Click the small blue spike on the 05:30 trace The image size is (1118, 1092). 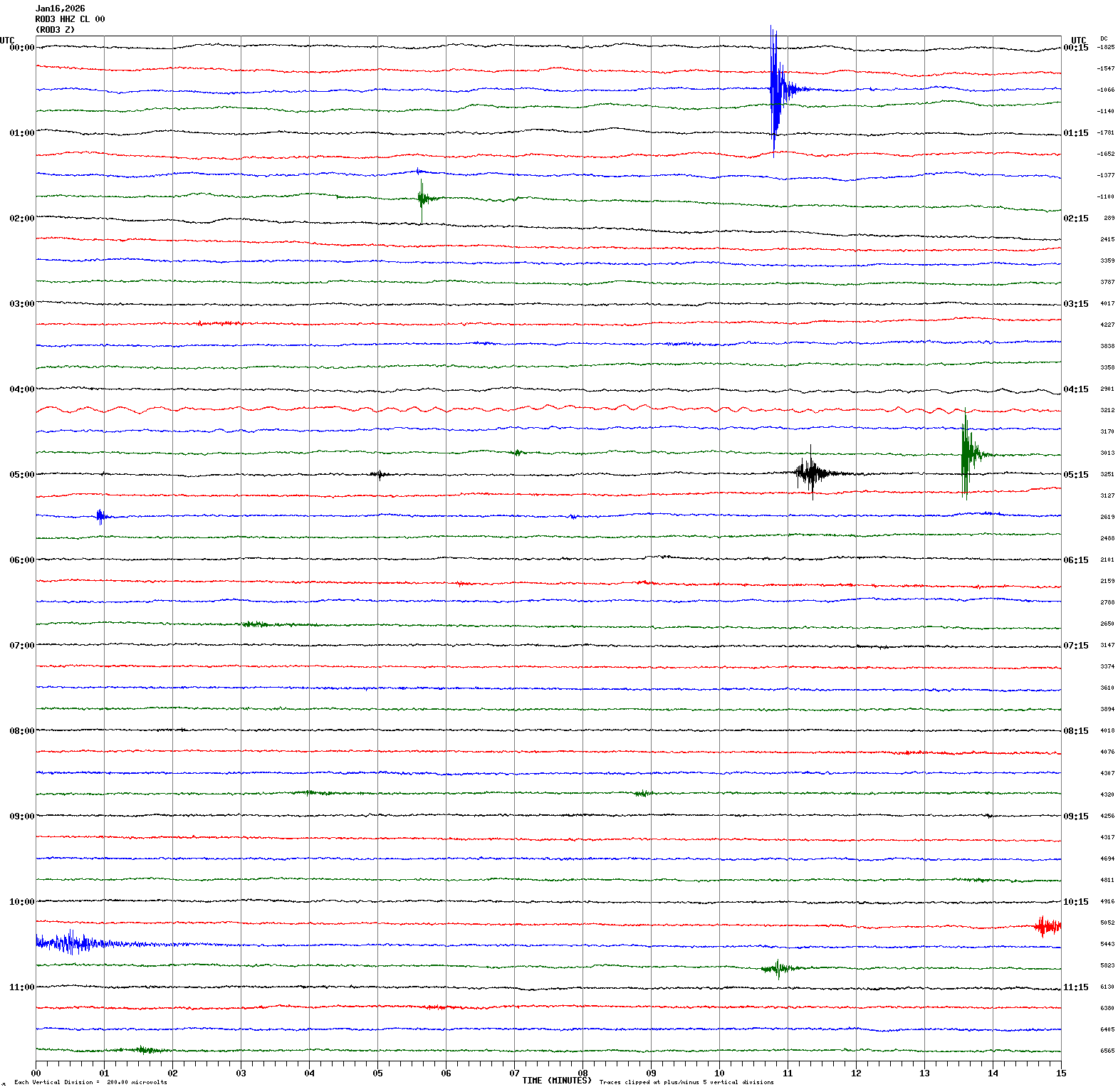tap(100, 516)
